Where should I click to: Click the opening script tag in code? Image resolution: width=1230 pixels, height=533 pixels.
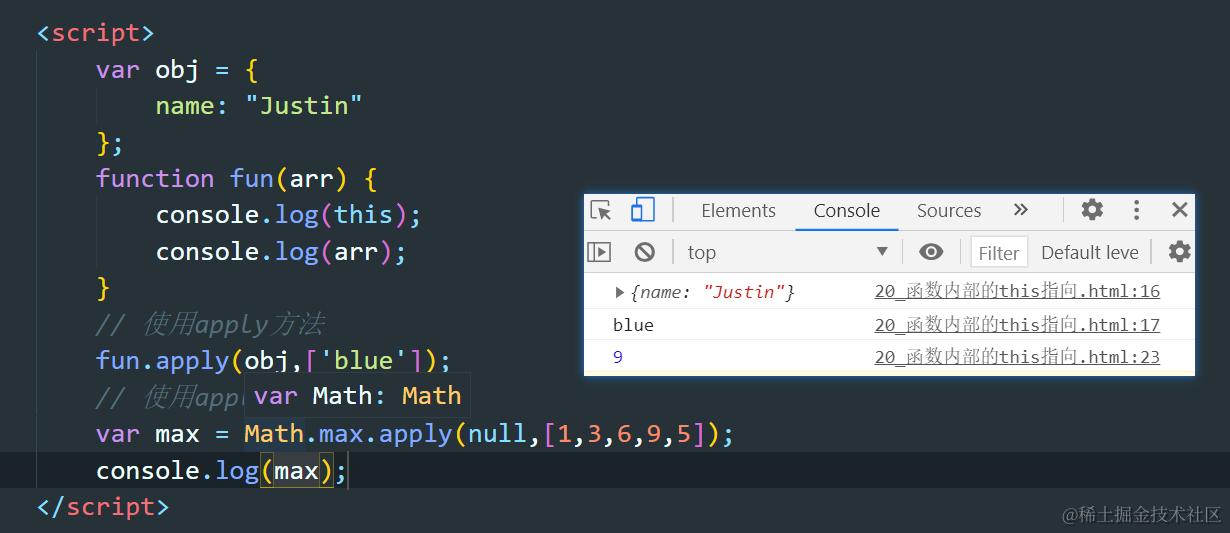tap(96, 33)
